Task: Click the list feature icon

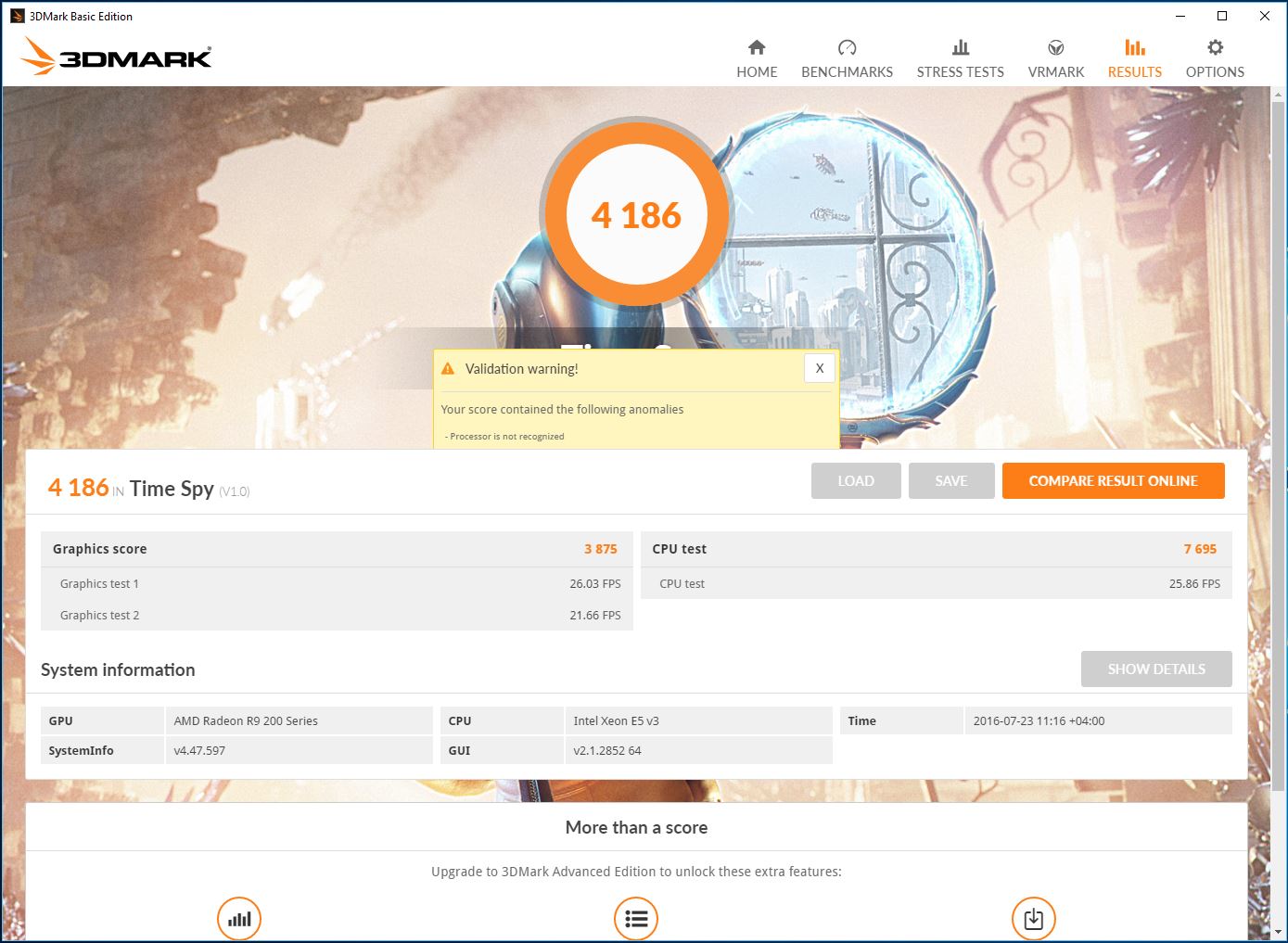Action: coord(636,919)
